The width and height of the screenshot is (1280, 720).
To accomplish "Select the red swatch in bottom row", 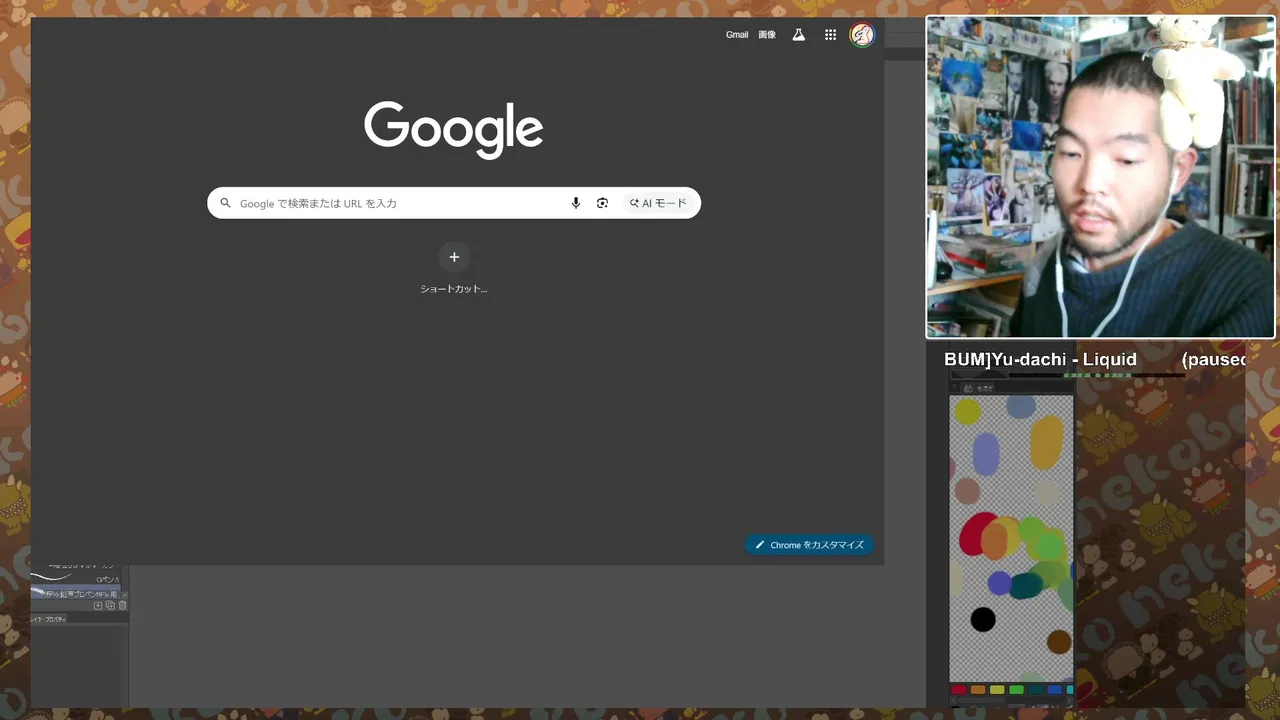I will 959,690.
